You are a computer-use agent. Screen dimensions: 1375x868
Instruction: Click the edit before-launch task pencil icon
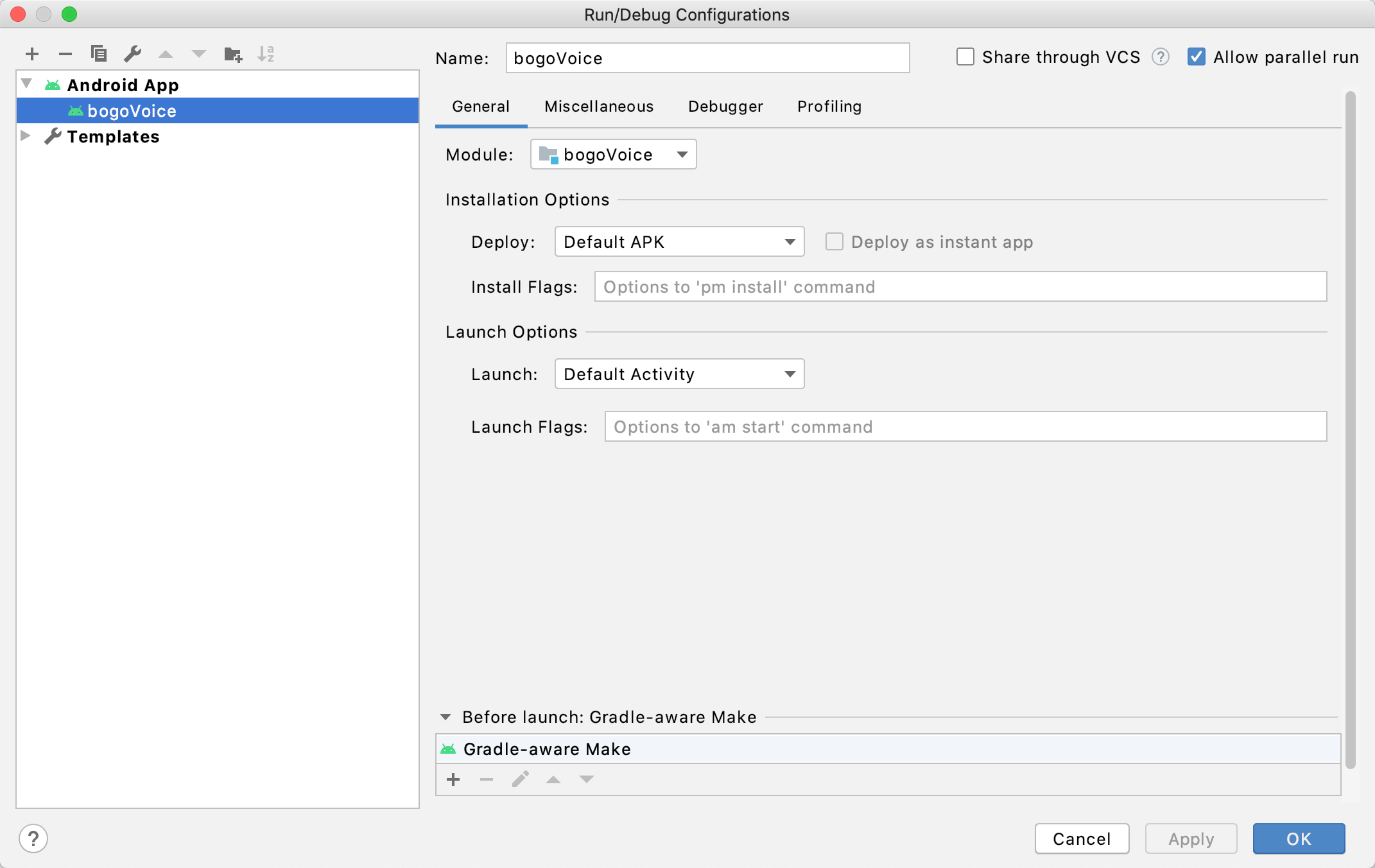pos(520,779)
